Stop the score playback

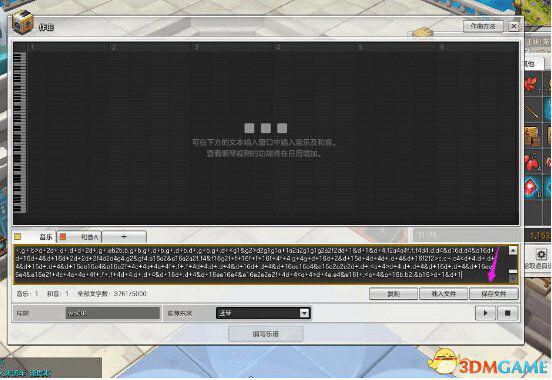click(507, 313)
